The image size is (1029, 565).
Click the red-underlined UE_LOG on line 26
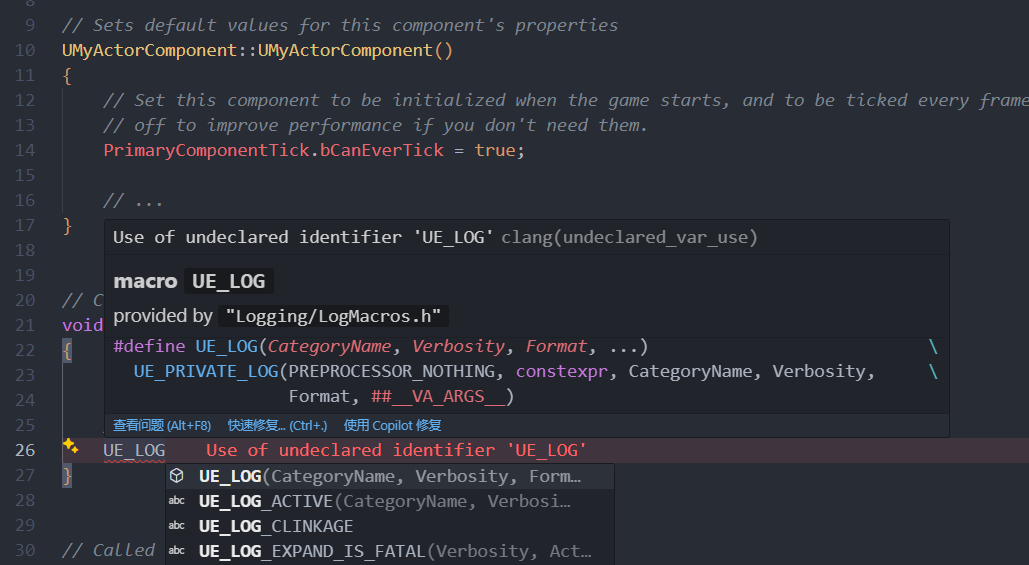[134, 451]
